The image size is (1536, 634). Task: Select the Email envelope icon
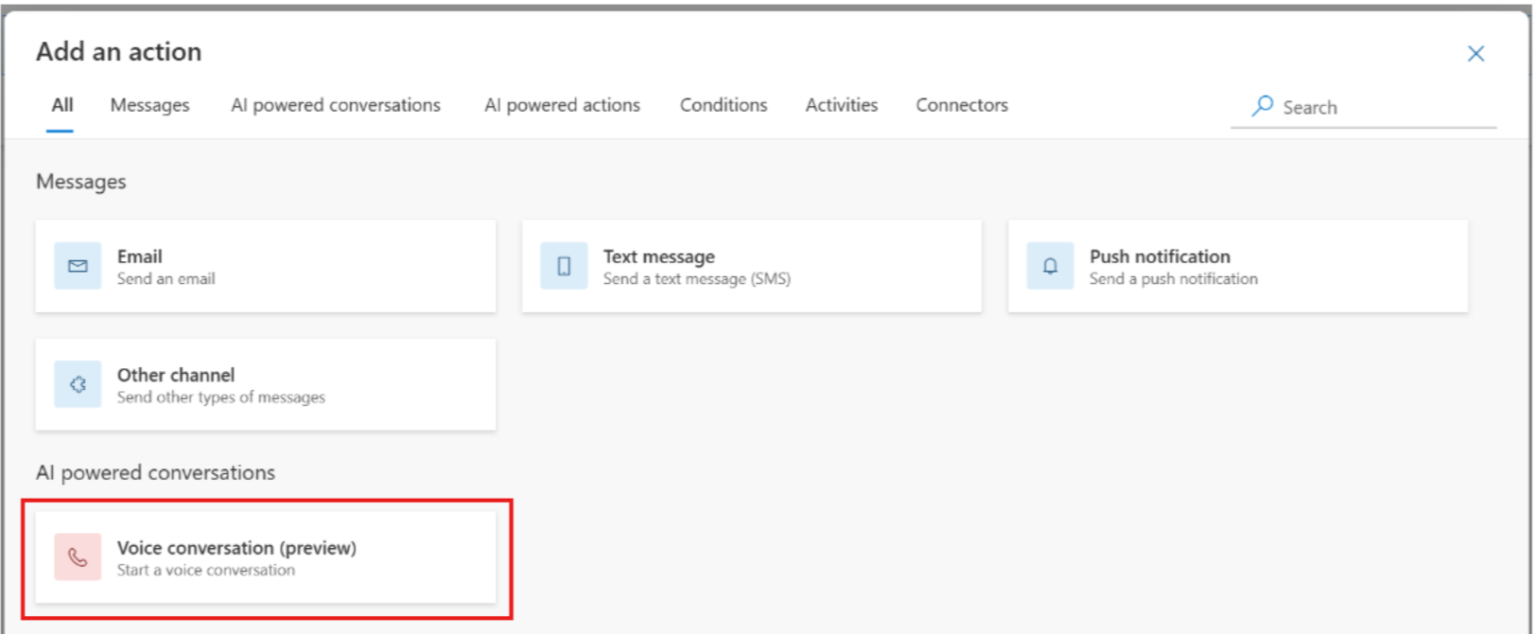[78, 265]
